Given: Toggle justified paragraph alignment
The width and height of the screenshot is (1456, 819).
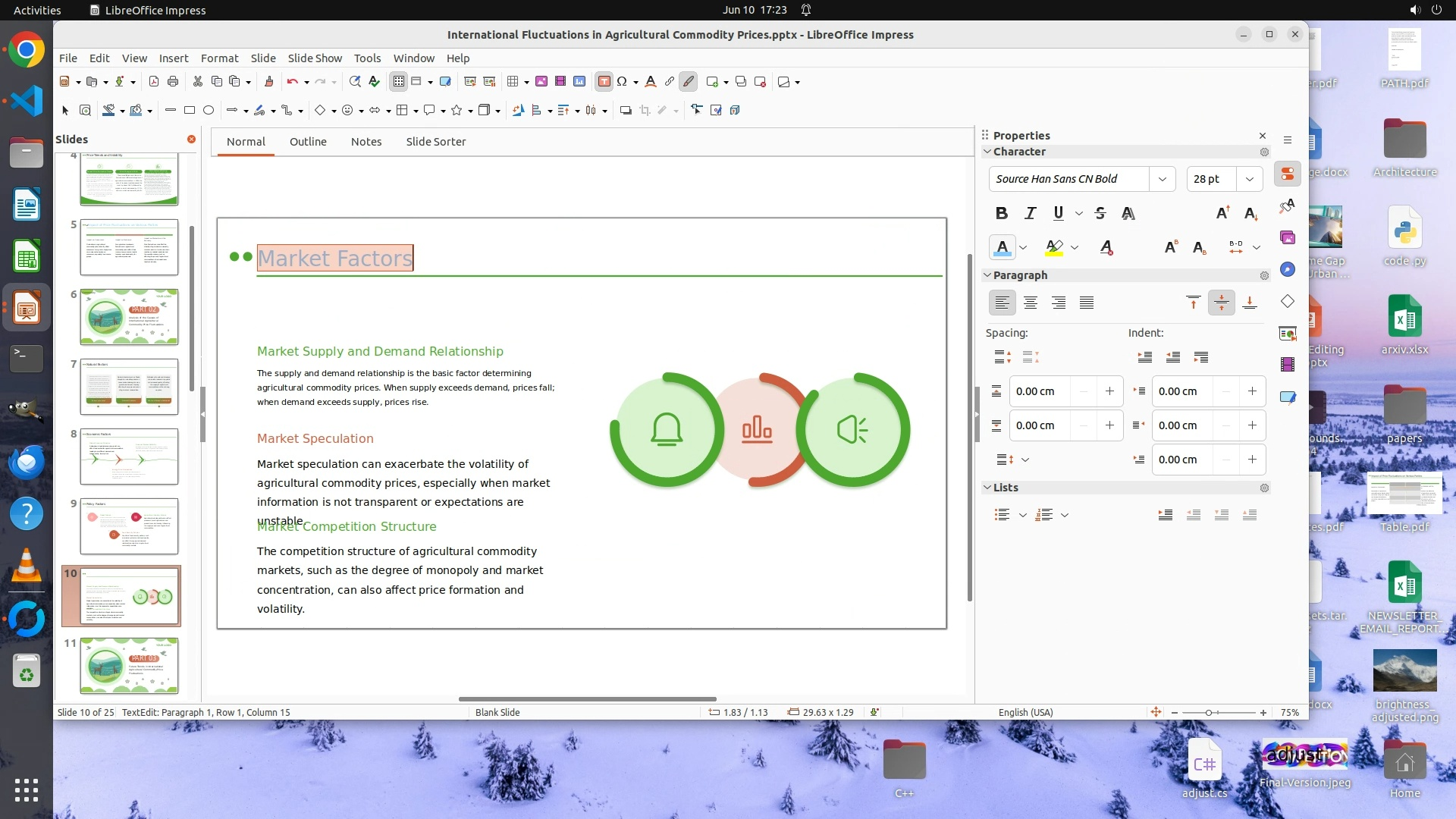Looking at the screenshot, I should click(1087, 303).
